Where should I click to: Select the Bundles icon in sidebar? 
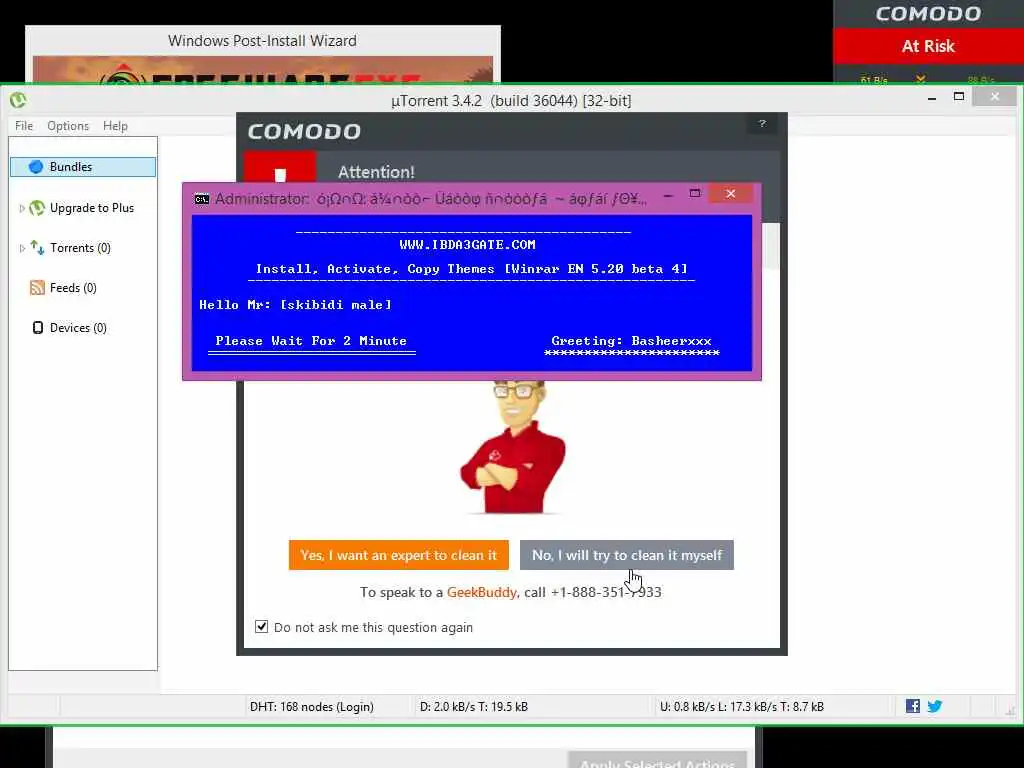[x=36, y=167]
